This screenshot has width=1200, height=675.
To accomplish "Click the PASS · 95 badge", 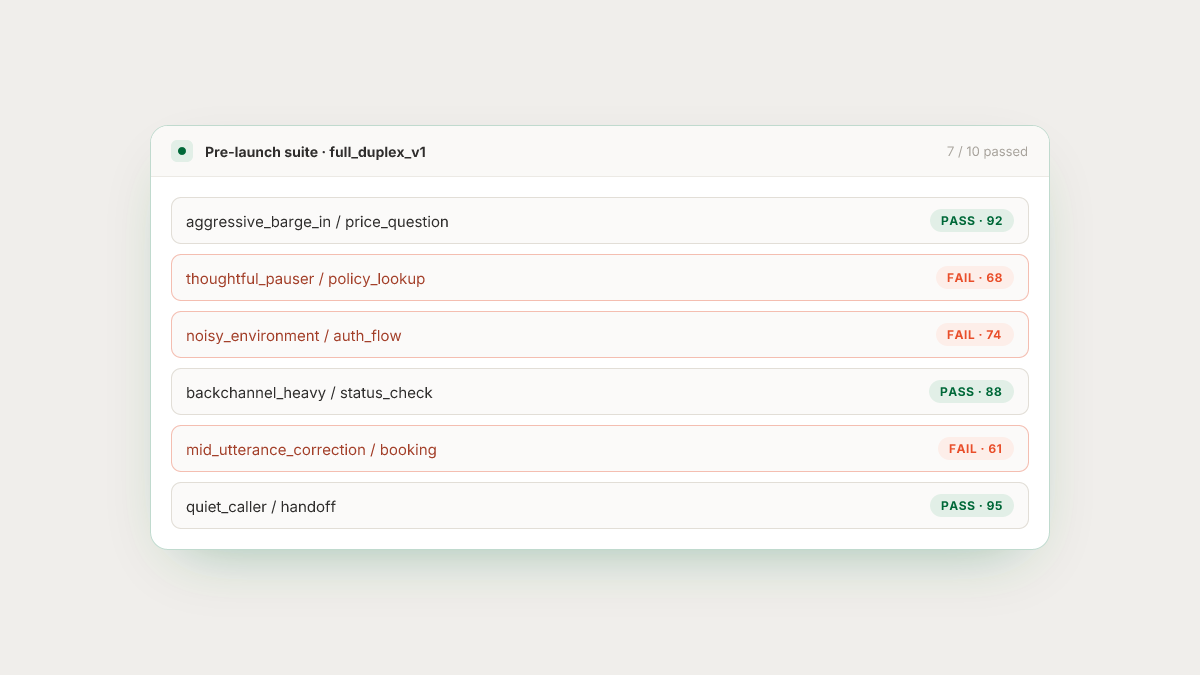I will 972,506.
